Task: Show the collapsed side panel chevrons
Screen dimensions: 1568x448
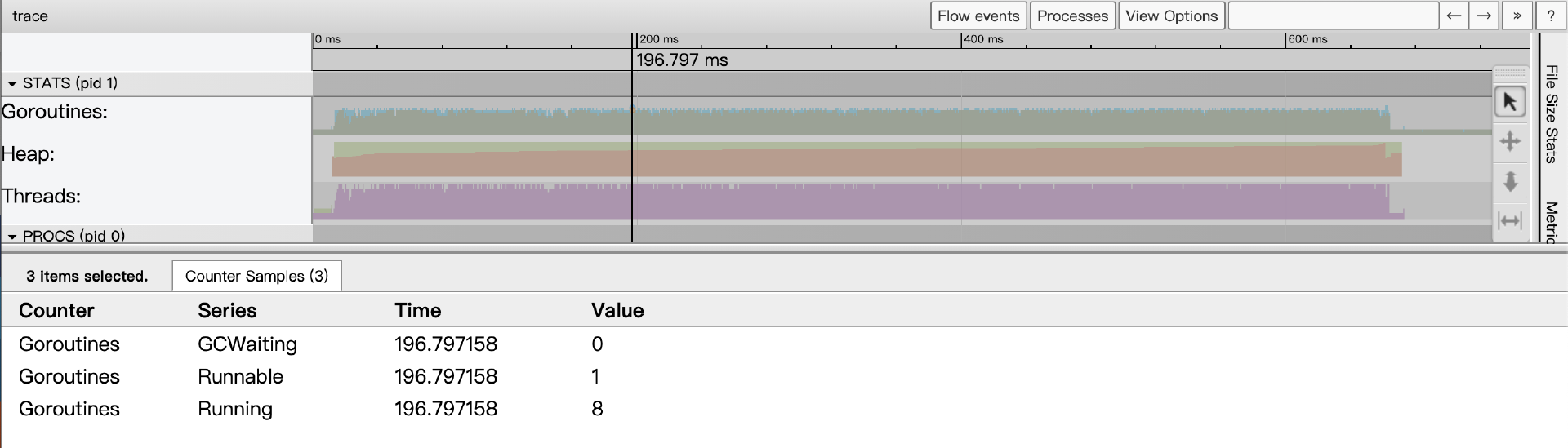Action: click(1517, 16)
